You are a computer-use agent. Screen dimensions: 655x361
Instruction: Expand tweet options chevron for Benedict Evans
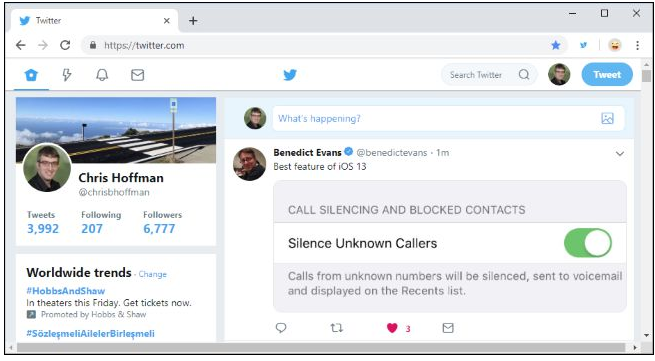[x=620, y=153]
